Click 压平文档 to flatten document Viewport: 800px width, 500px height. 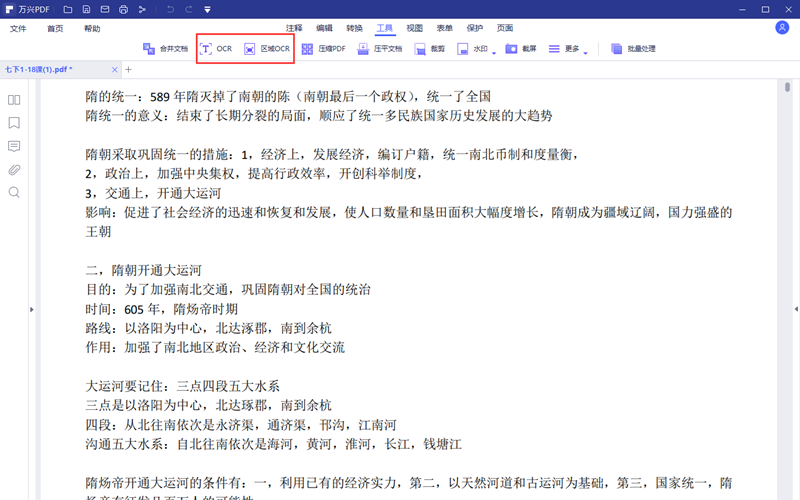[x=380, y=48]
